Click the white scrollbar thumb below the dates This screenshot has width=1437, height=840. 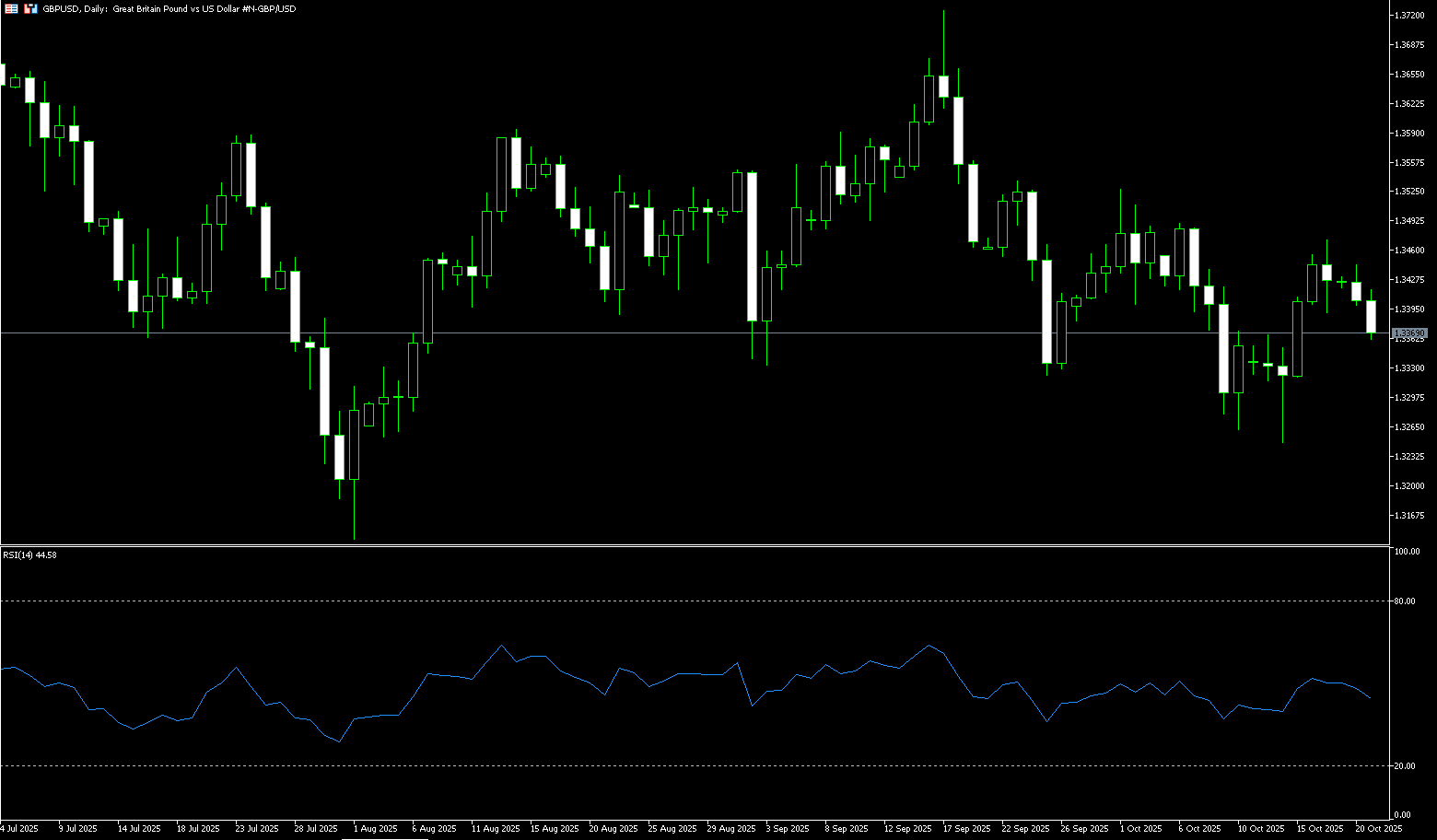click(384, 838)
